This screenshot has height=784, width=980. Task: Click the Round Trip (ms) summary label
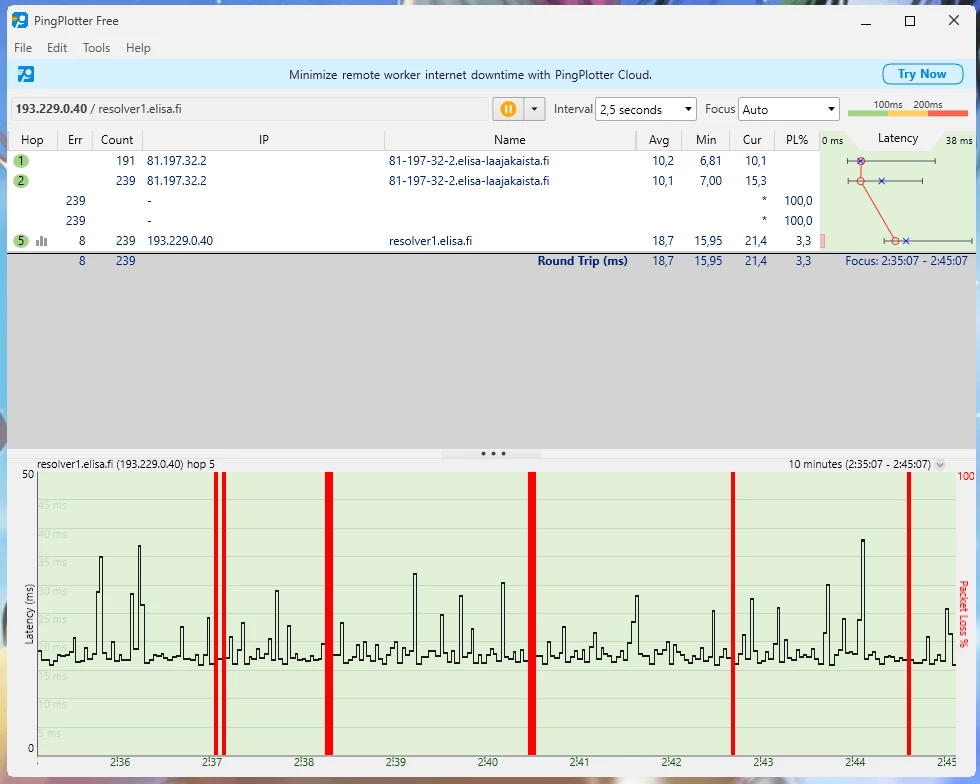[x=582, y=261]
